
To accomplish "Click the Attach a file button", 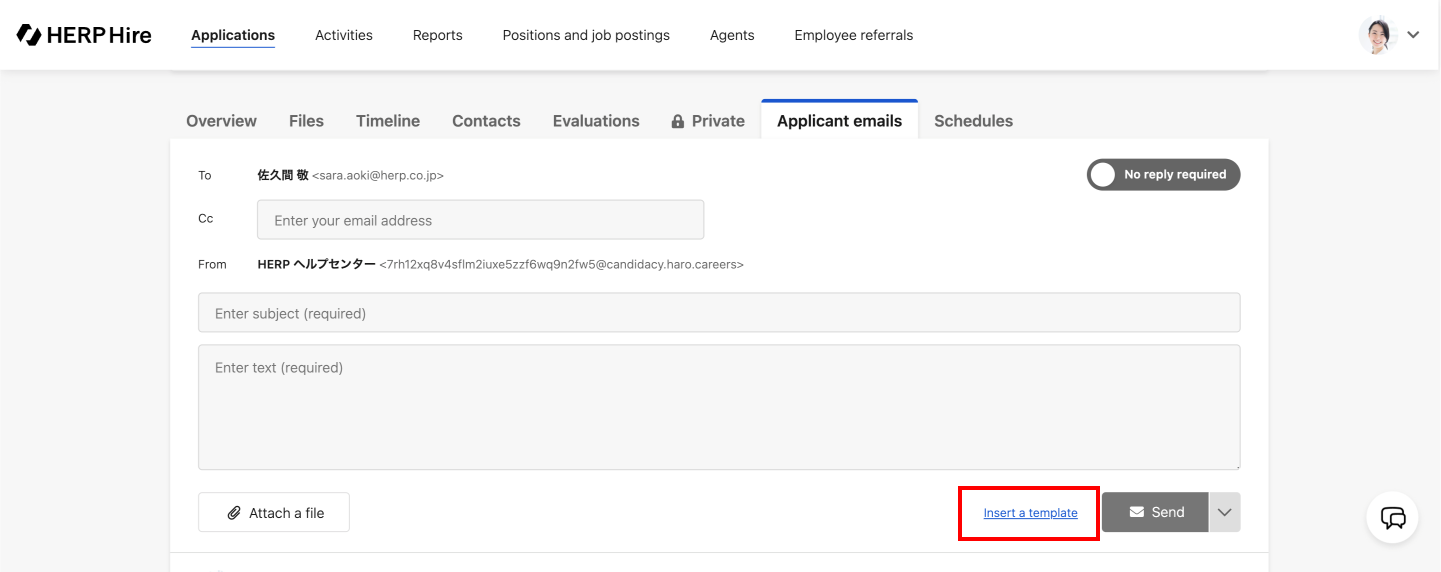I will coord(274,513).
